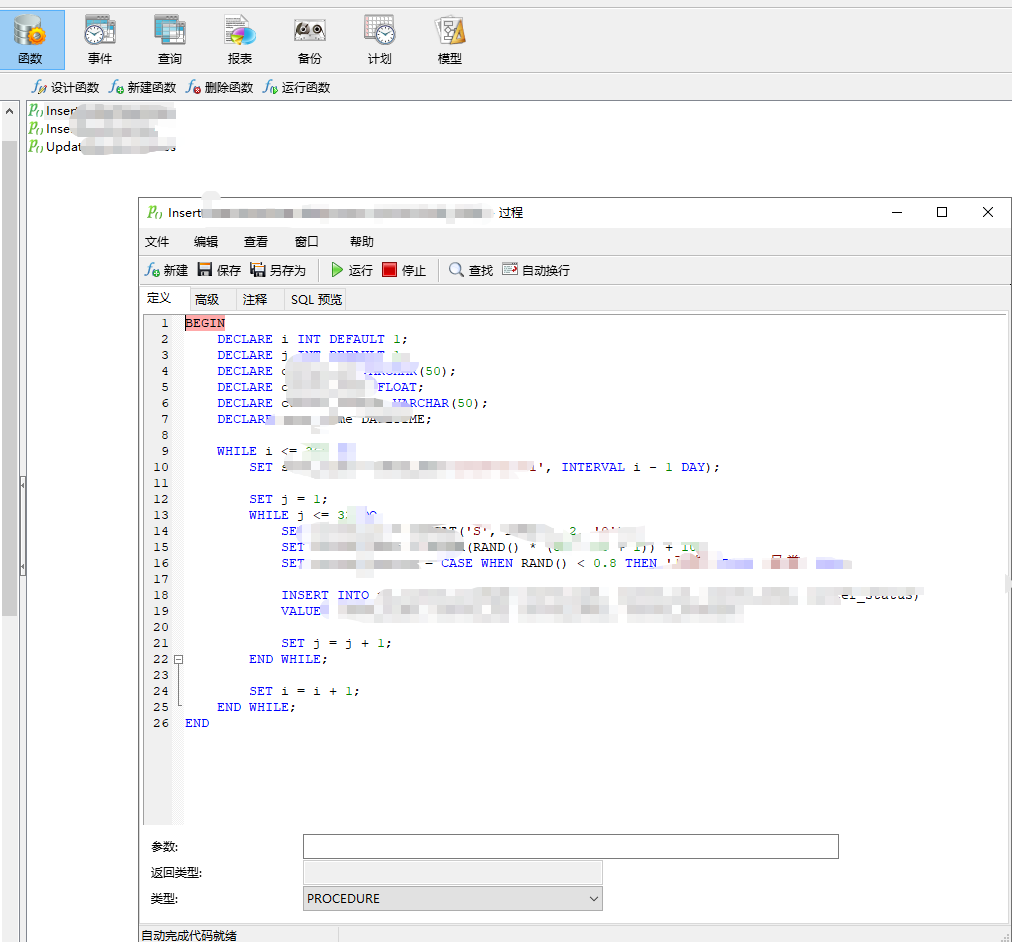Open the 类型 PROCEDURE dropdown
The height and width of the screenshot is (942, 1012).
click(x=452, y=899)
